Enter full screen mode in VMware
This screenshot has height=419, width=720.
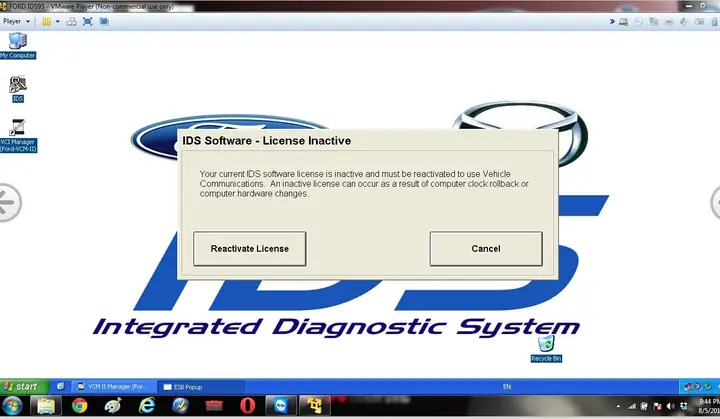coord(88,22)
